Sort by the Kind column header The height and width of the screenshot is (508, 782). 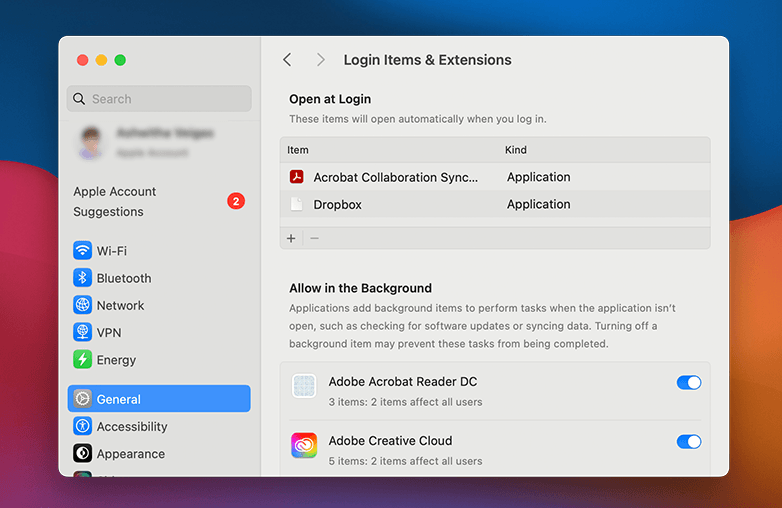516,150
